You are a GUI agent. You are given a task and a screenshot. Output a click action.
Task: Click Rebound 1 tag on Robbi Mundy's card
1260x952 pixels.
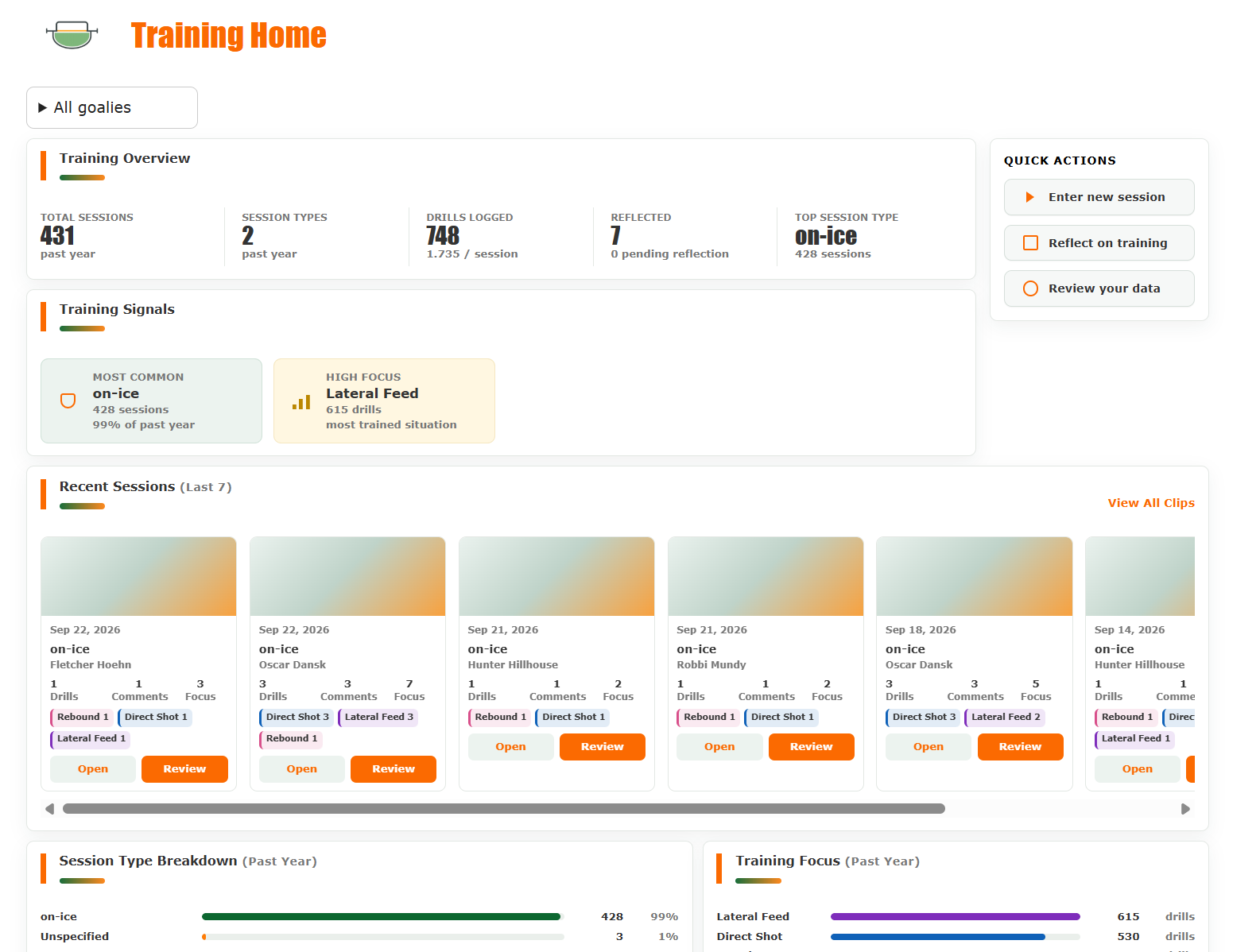pos(708,718)
